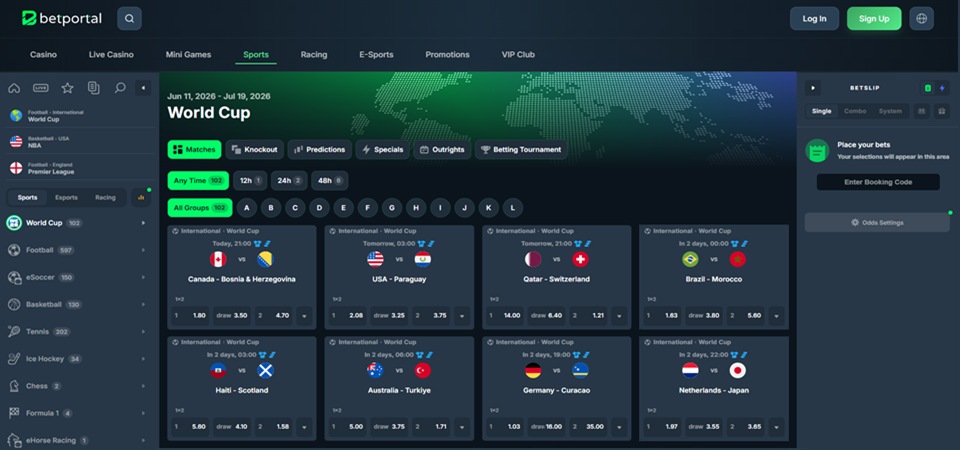Click the Enter Booking Code field
This screenshot has width=960, height=450.
tap(878, 182)
